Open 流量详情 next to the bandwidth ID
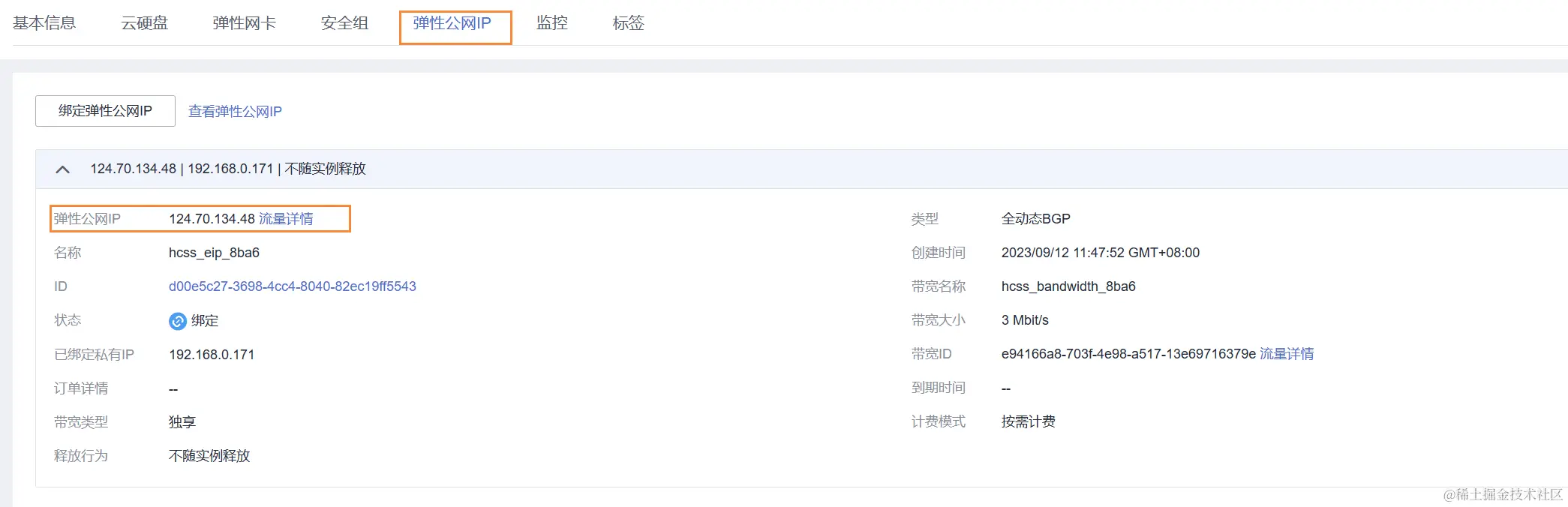The image size is (1568, 507). (x=1287, y=354)
